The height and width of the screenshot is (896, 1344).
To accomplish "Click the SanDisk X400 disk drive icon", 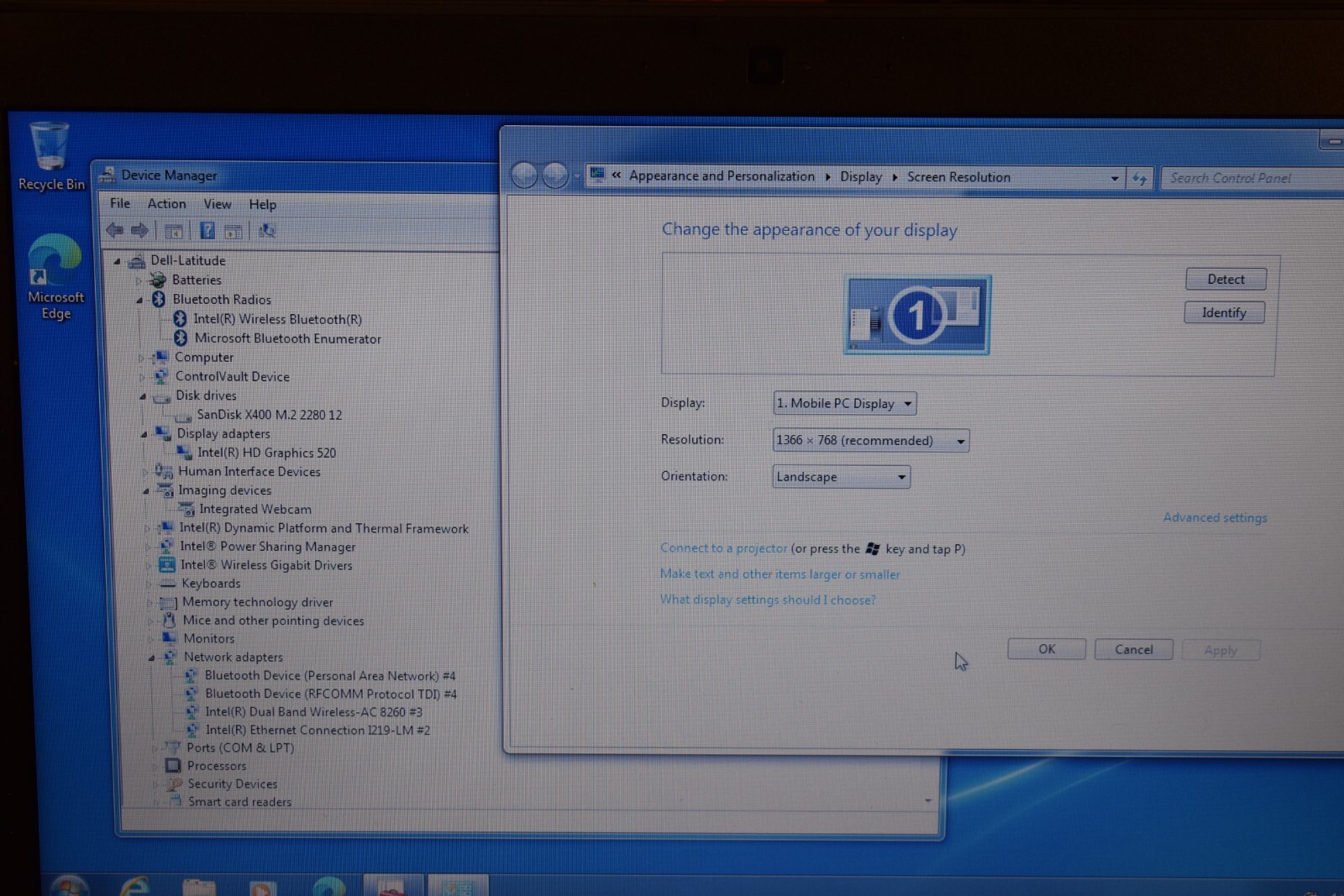I will (183, 416).
